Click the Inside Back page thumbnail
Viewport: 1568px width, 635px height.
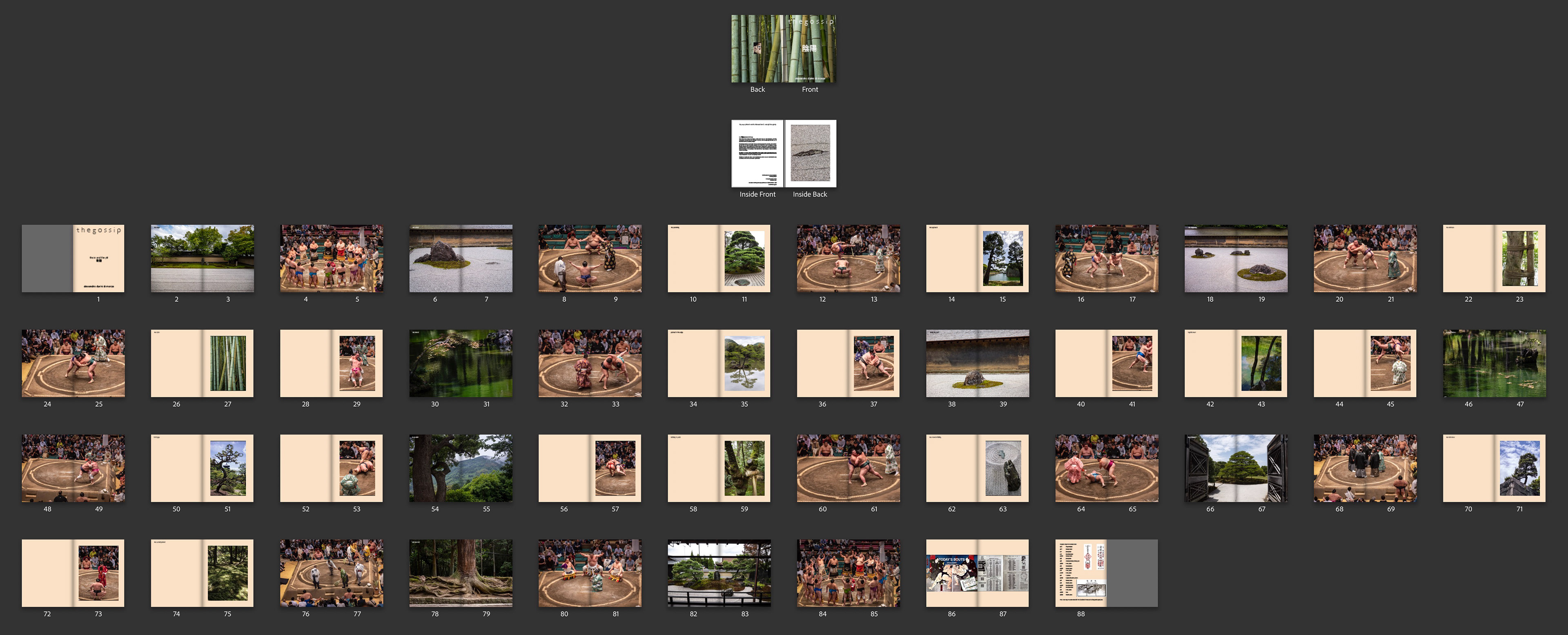(810, 154)
